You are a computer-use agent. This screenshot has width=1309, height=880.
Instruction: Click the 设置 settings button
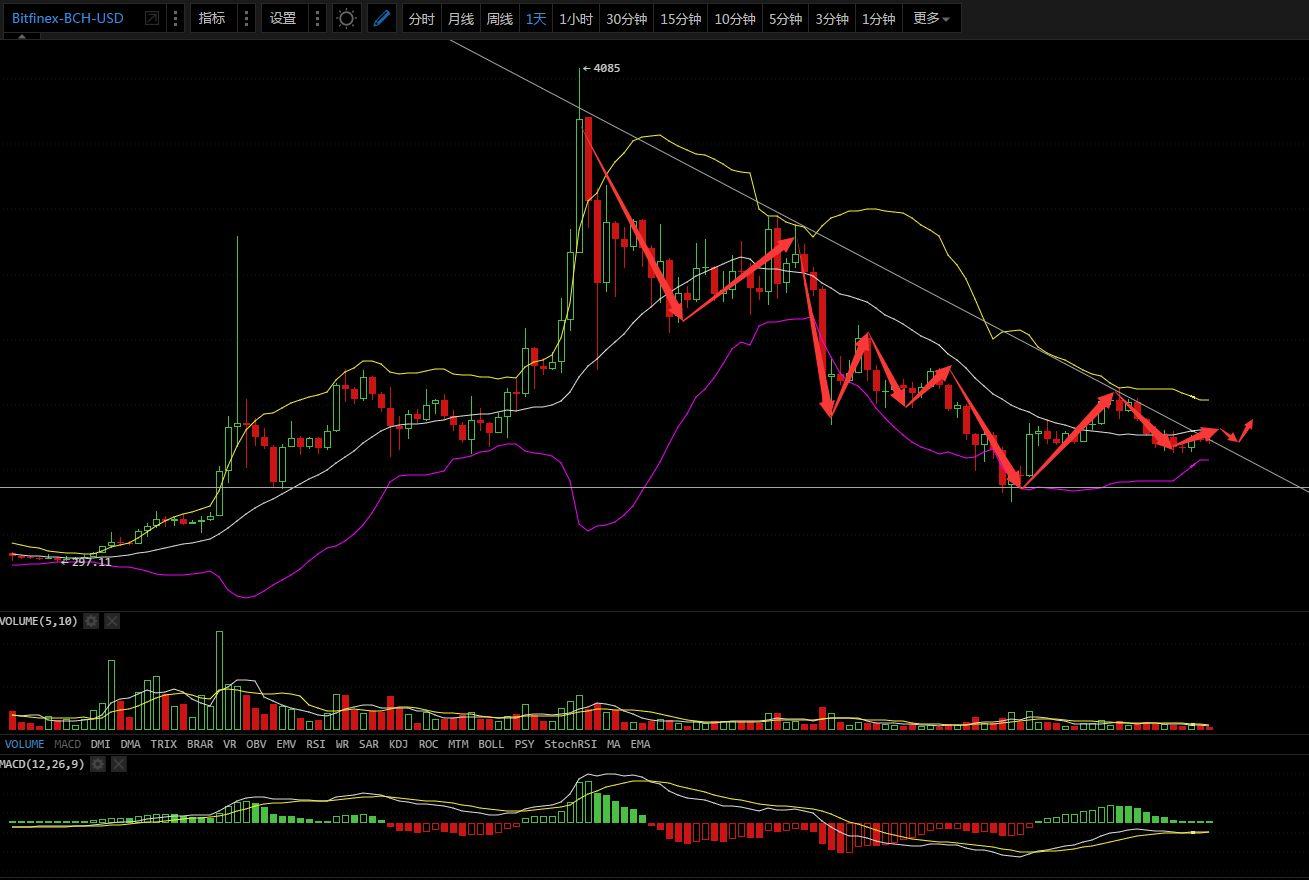pyautogui.click(x=283, y=18)
